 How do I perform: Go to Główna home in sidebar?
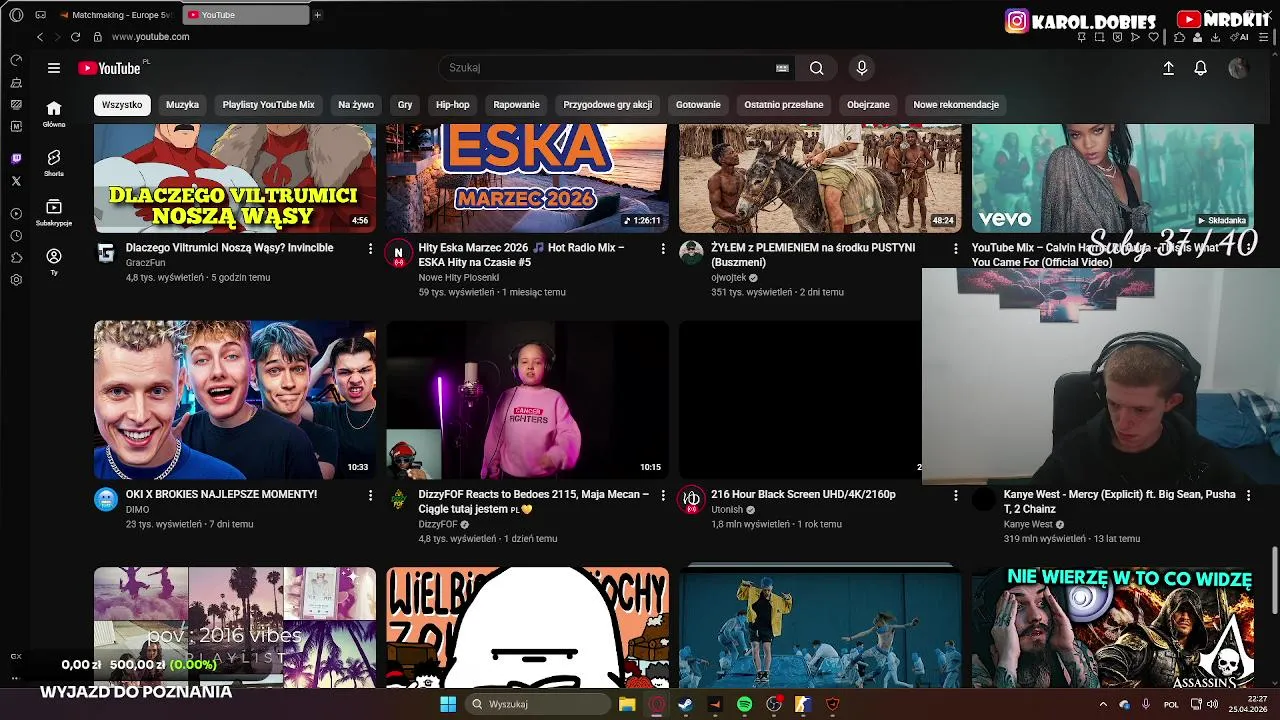point(54,114)
